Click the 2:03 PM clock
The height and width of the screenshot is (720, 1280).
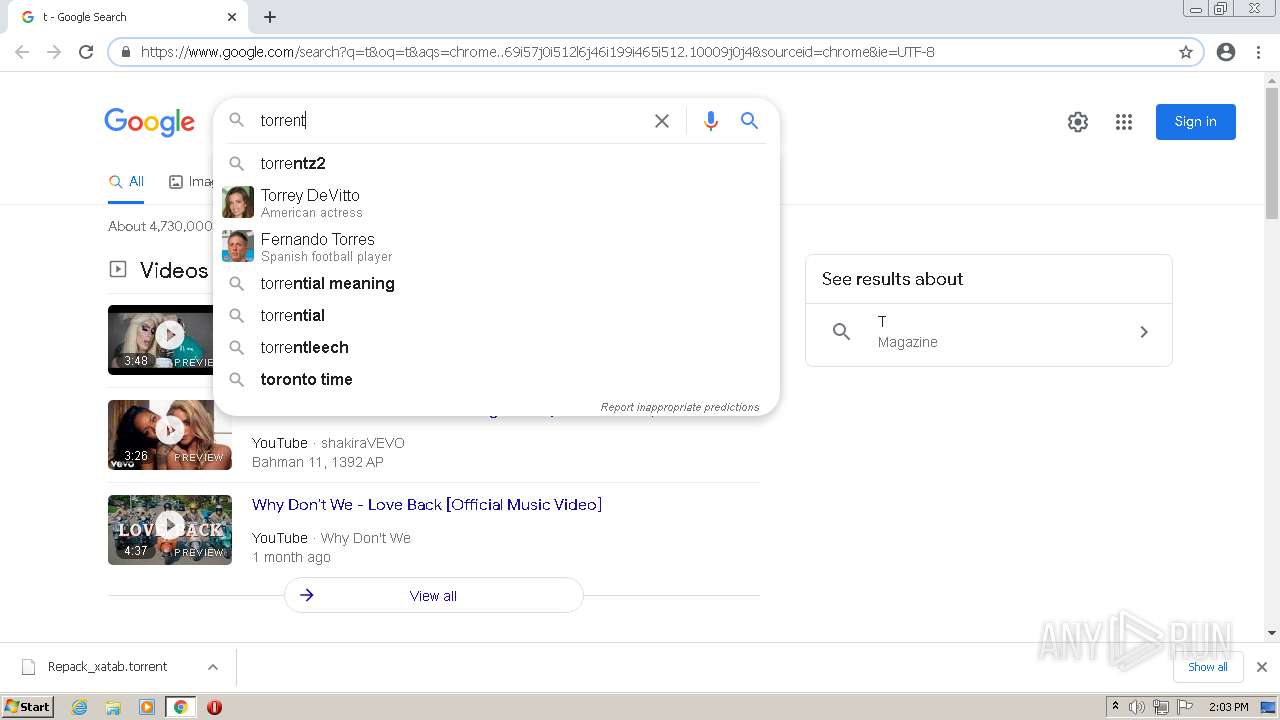[1228, 707]
